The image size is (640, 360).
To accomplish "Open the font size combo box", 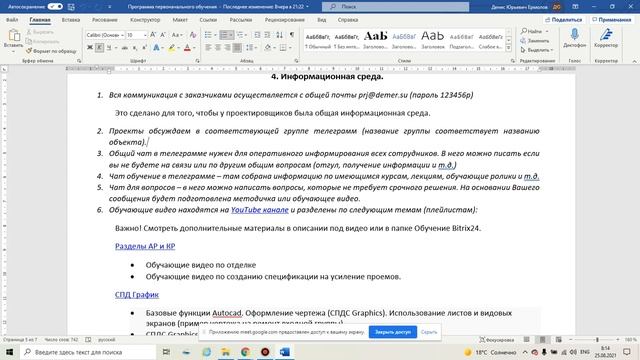I will (136, 35).
